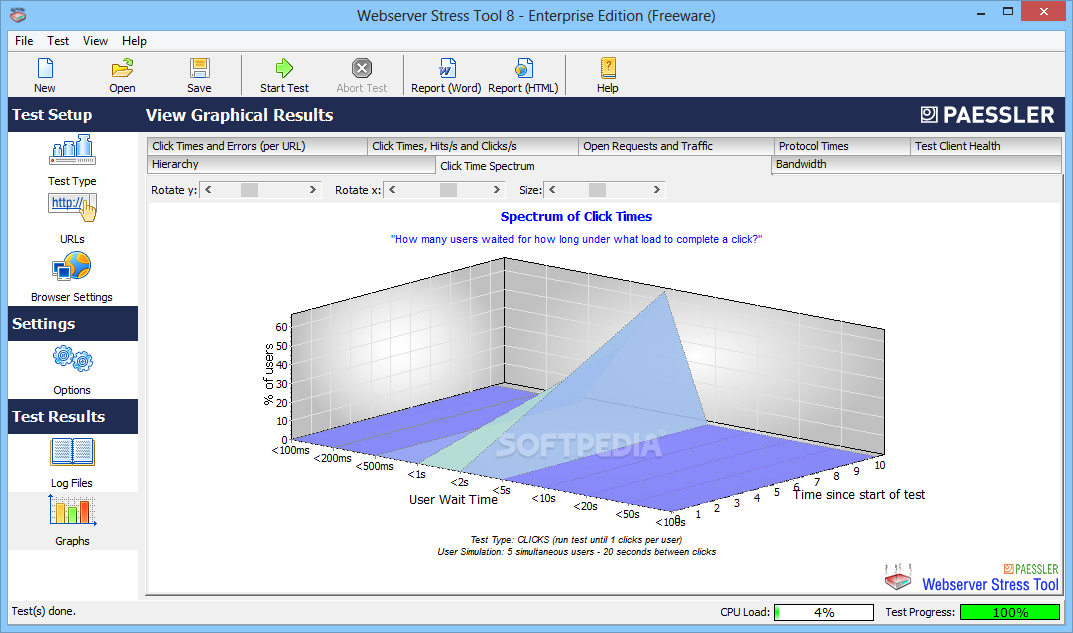Open the View menu
The height and width of the screenshot is (633, 1073).
[95, 41]
